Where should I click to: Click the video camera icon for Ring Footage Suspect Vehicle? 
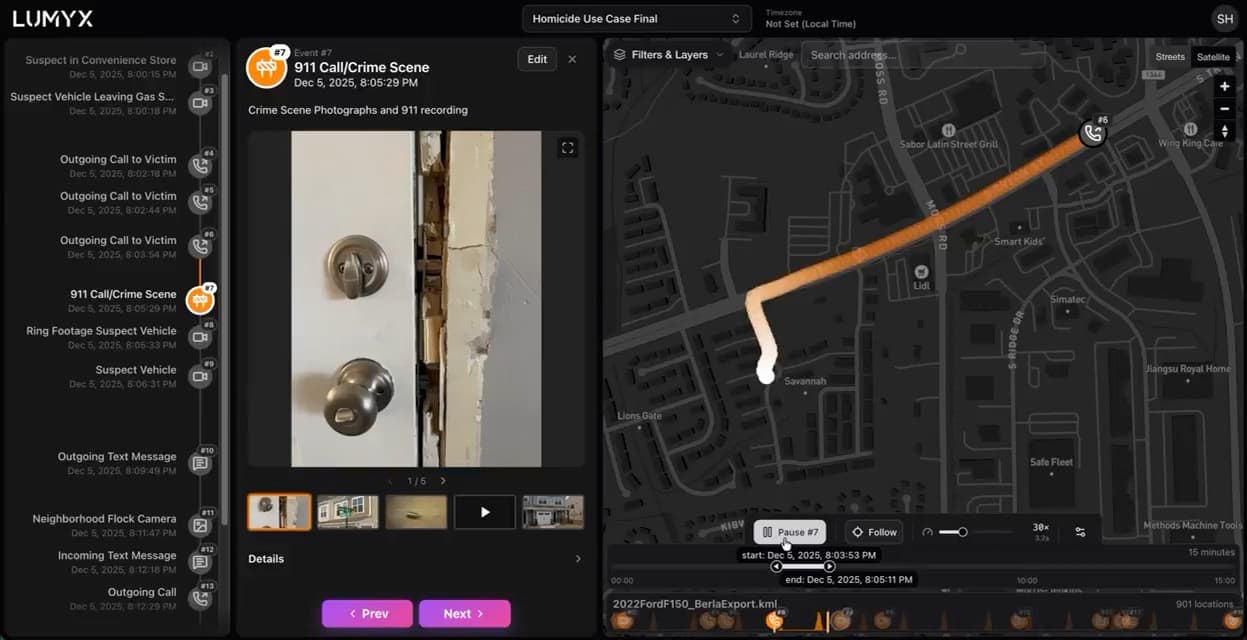[x=201, y=337]
